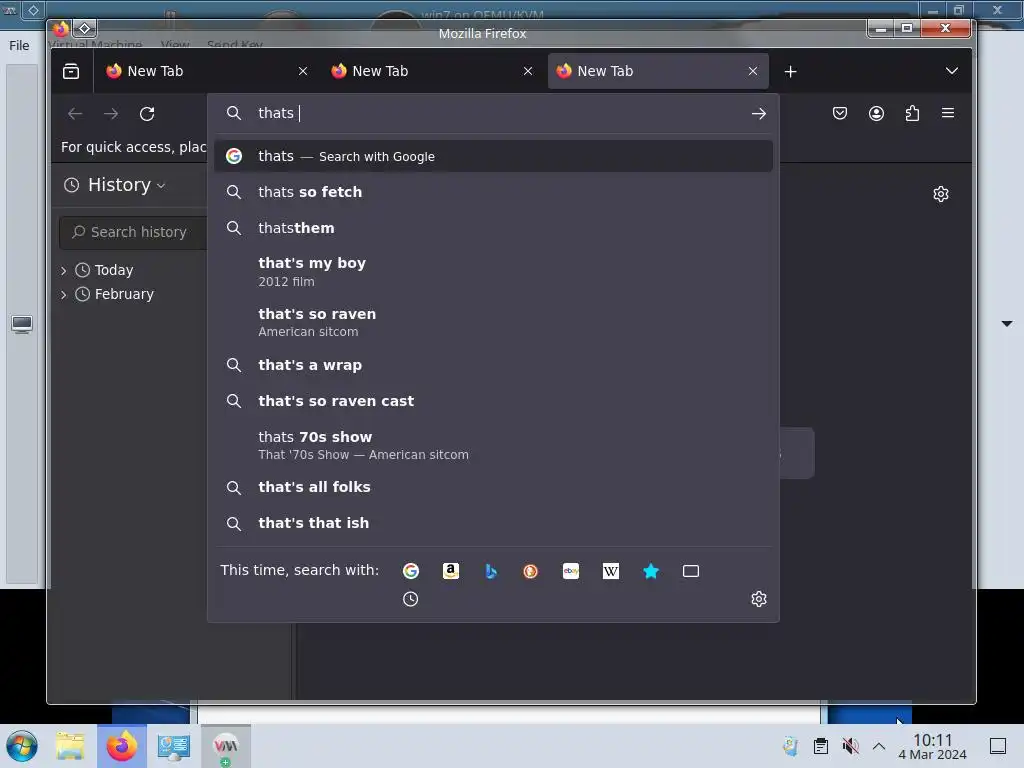Go back one page
The width and height of the screenshot is (1024, 768).
(75, 114)
